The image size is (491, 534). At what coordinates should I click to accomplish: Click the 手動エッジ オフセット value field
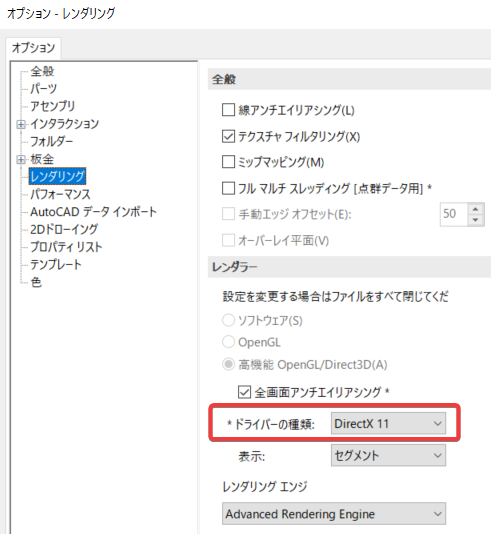click(454, 214)
